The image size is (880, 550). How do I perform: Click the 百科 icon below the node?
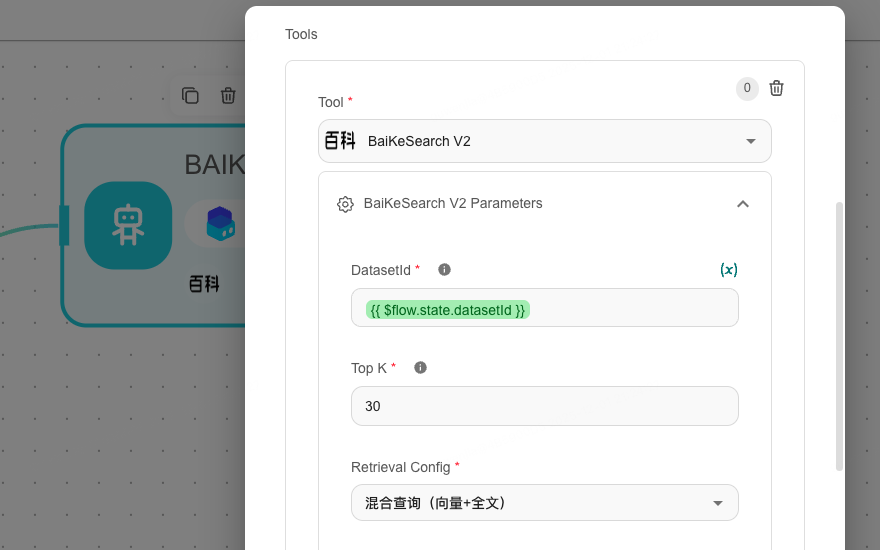pyautogui.click(x=204, y=284)
